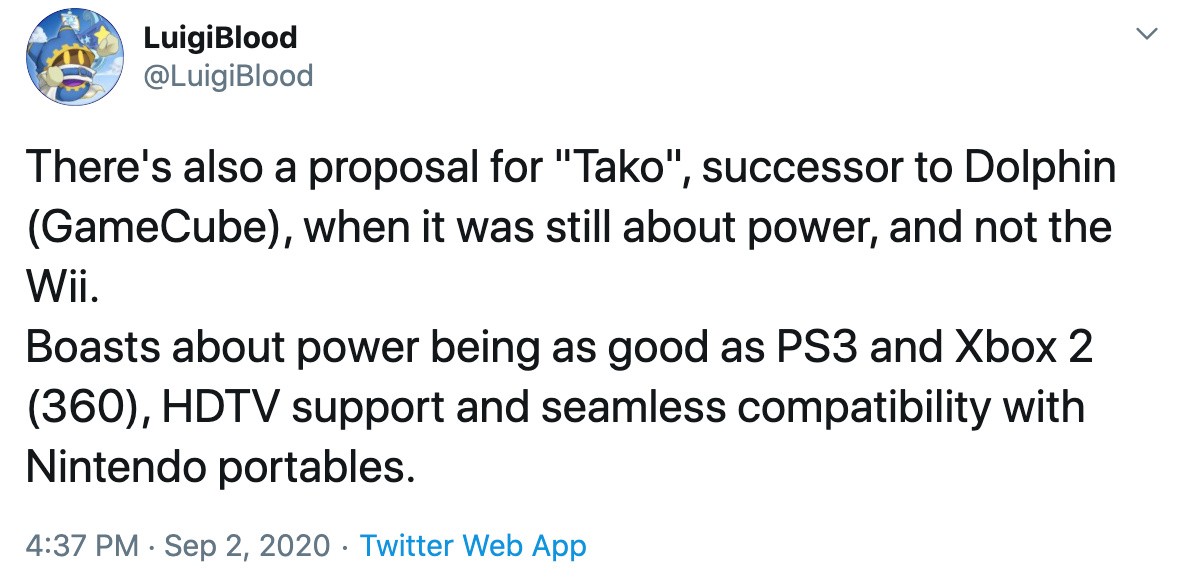
Task: Click the @LuigiBlood handle
Action: pyautogui.click(x=229, y=75)
